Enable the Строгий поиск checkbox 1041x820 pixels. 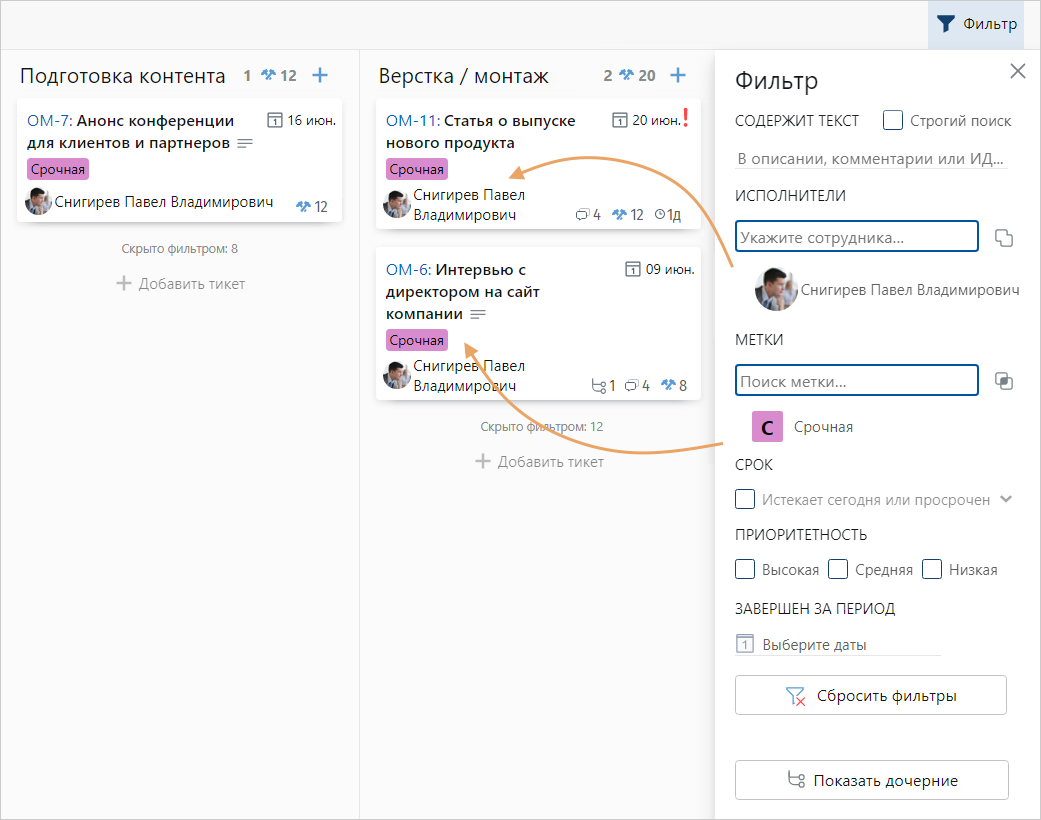click(x=894, y=121)
